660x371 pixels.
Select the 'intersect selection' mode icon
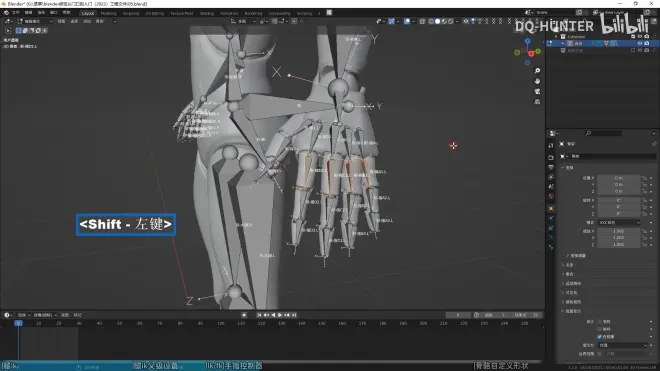click(45, 31)
